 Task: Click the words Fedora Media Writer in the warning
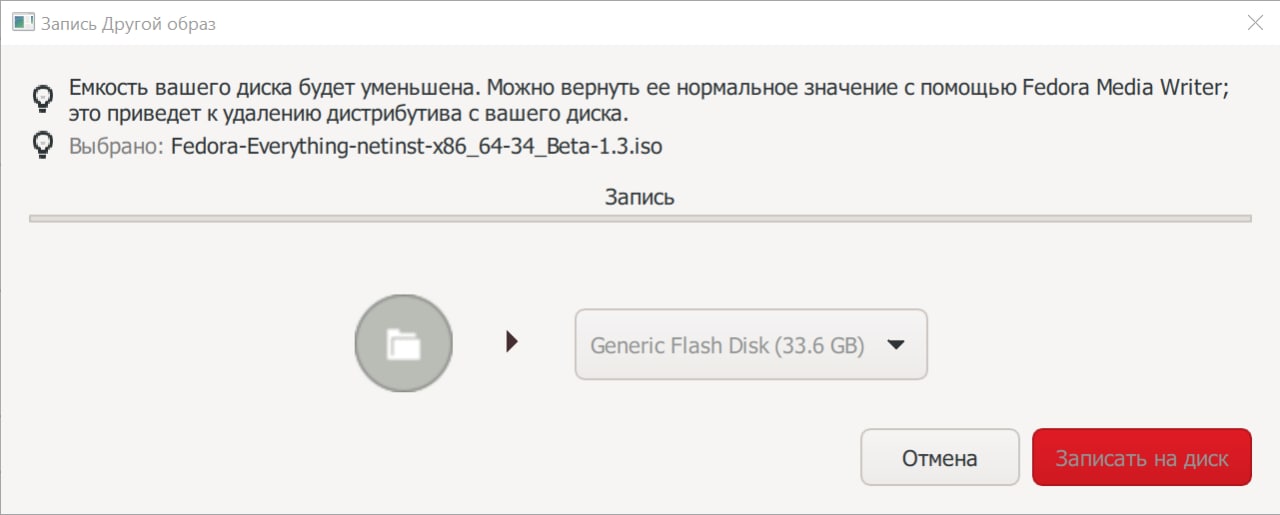(x=1123, y=87)
